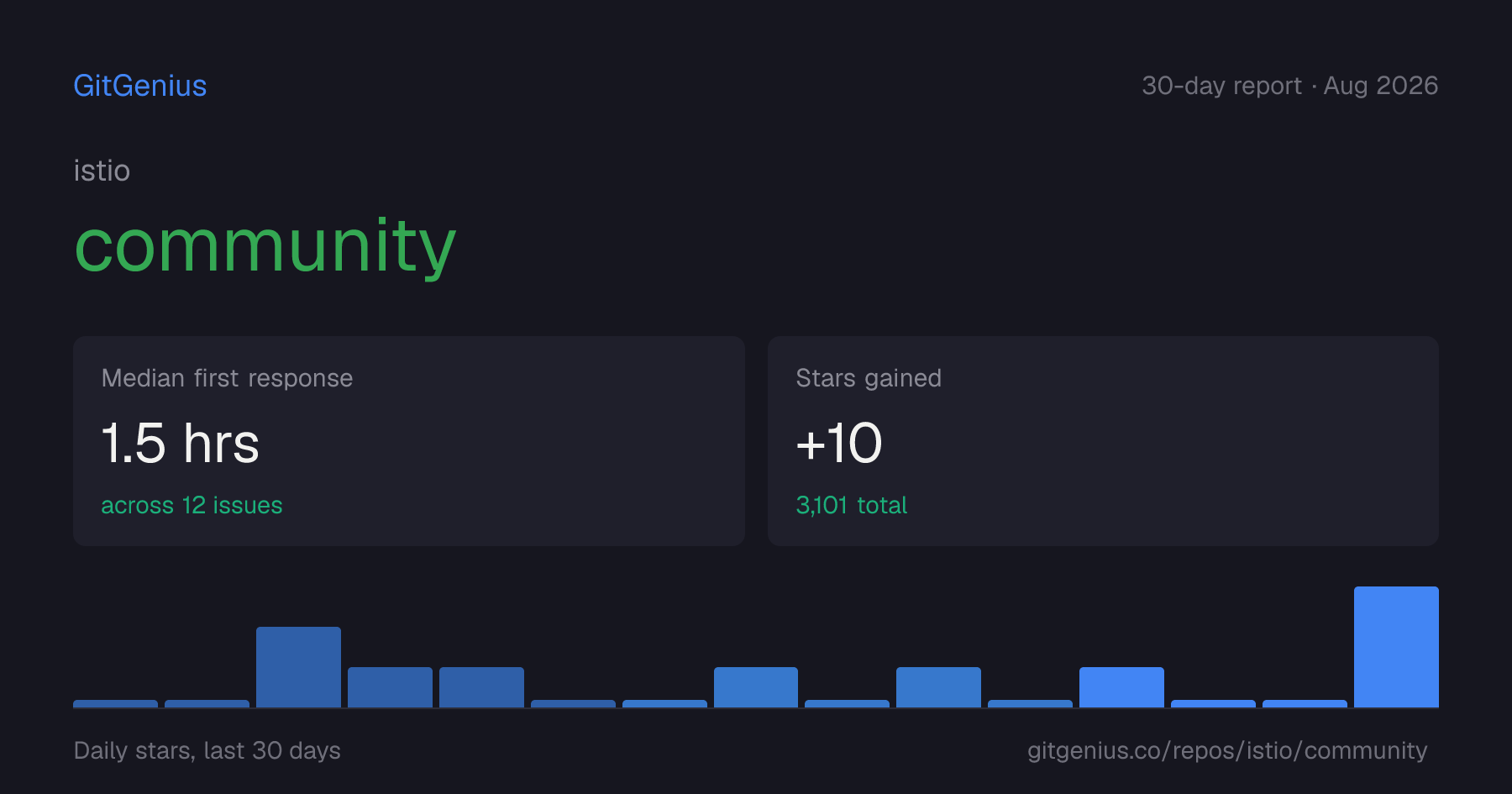Click the fifth bar in the stars chart
This screenshot has height=794, width=1512.
pos(481,687)
